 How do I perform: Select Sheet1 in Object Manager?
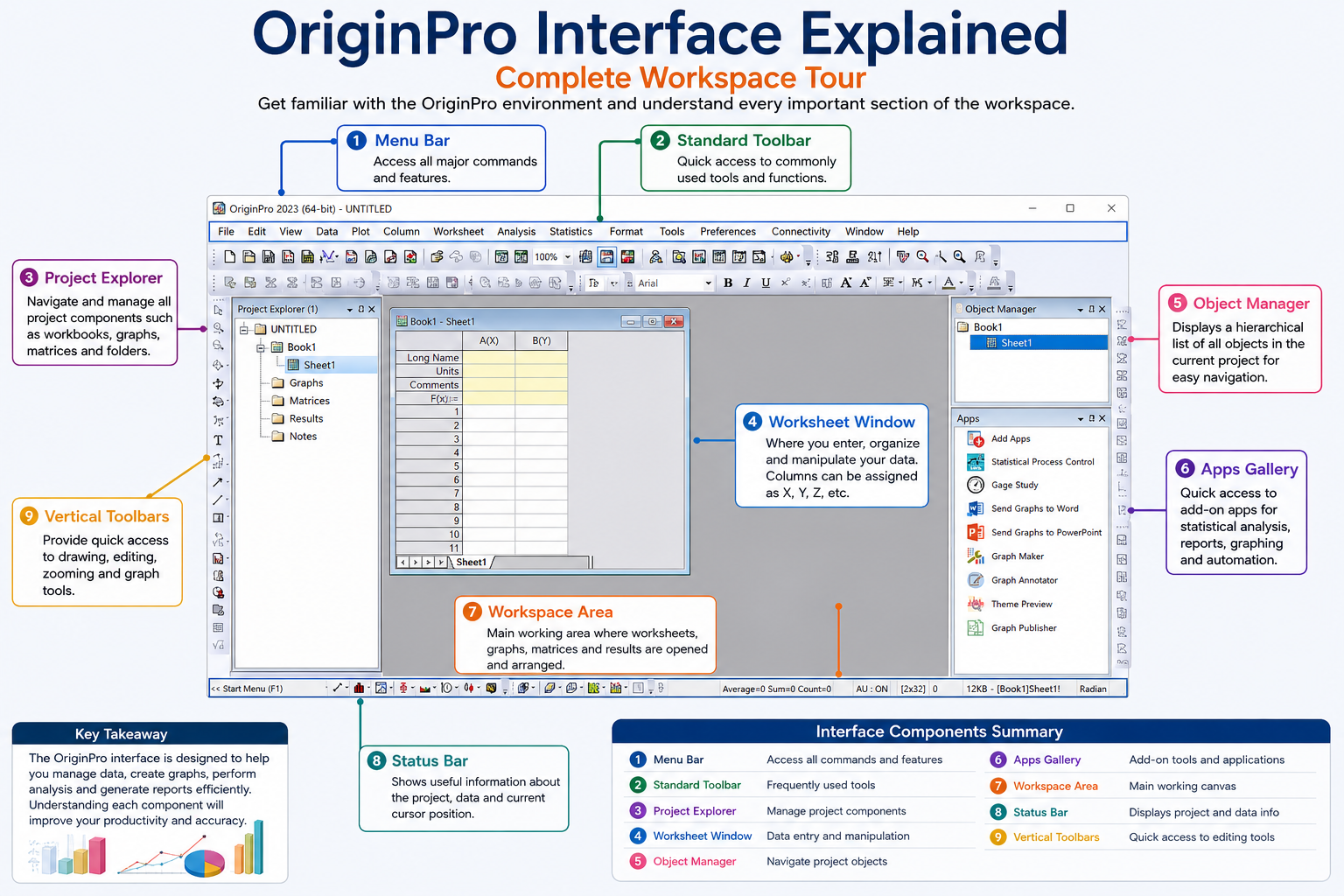point(1039,343)
